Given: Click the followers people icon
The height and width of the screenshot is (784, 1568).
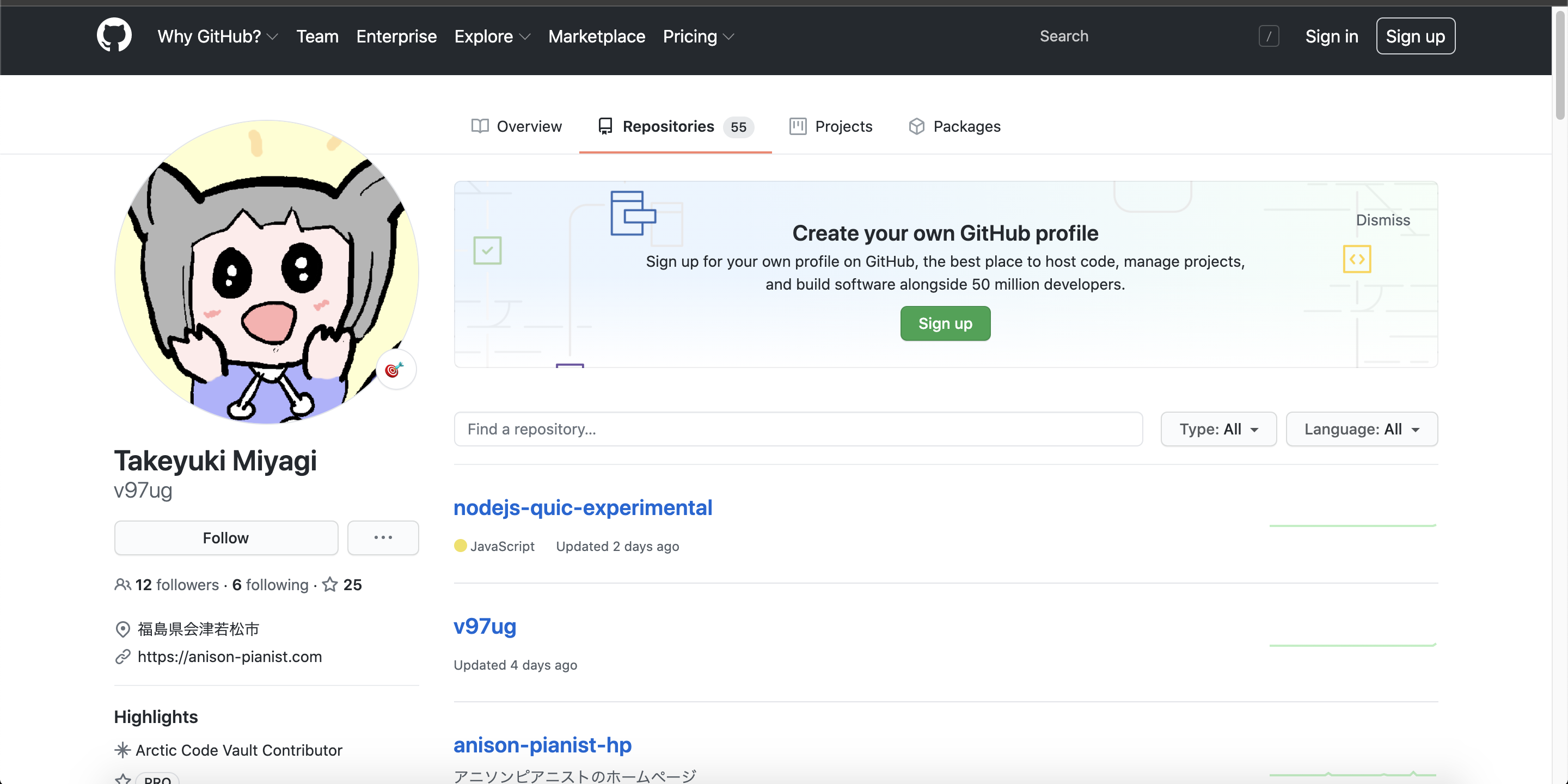Looking at the screenshot, I should pyautogui.click(x=122, y=584).
